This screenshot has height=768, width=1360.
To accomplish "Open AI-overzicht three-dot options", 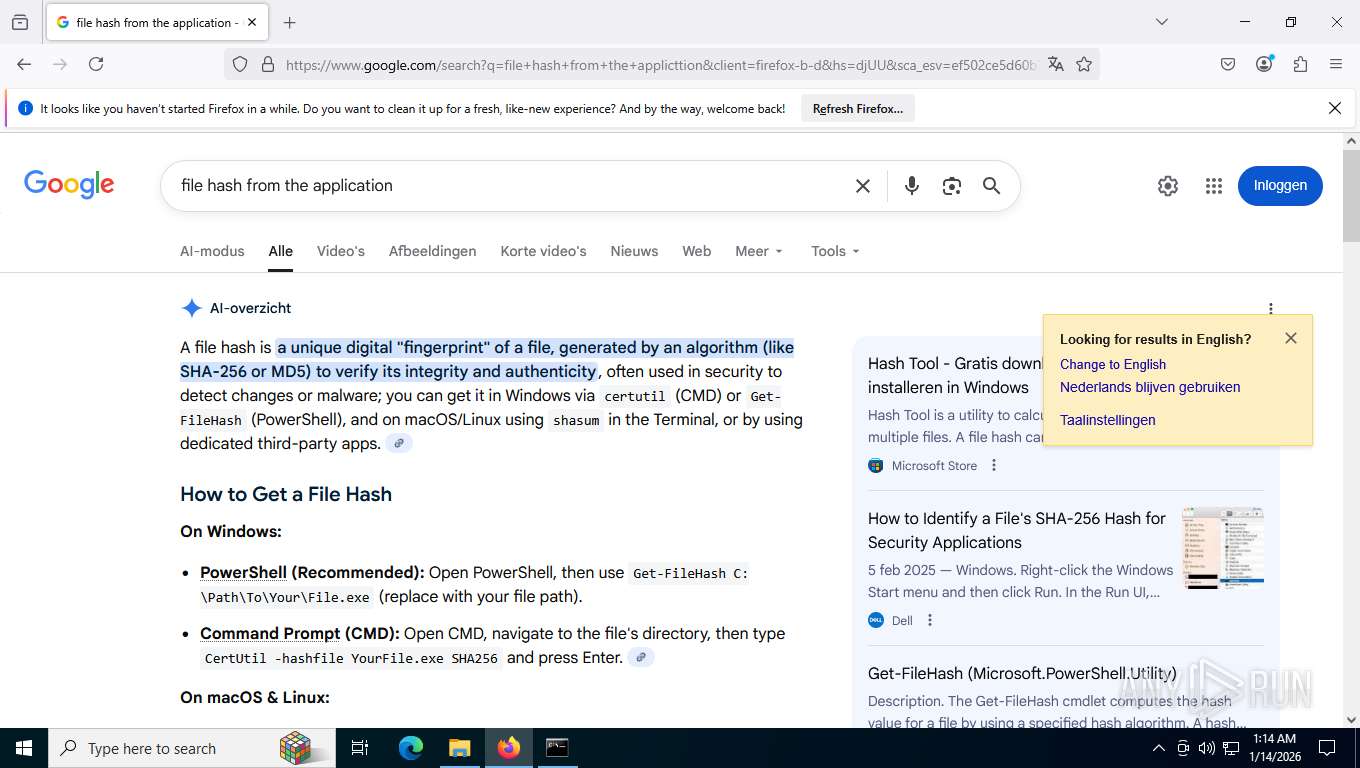I will pos(1270,309).
